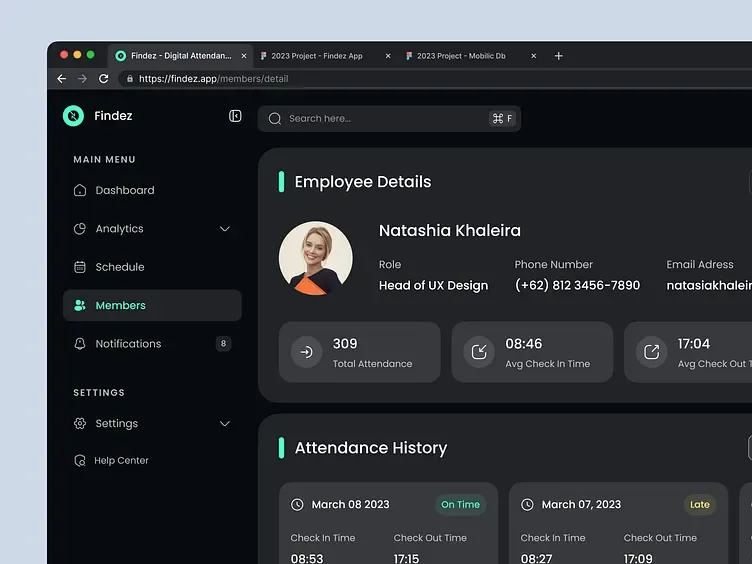This screenshot has width=752, height=564.
Task: Close the Findez - Digital Attendance tab
Action: click(244, 56)
